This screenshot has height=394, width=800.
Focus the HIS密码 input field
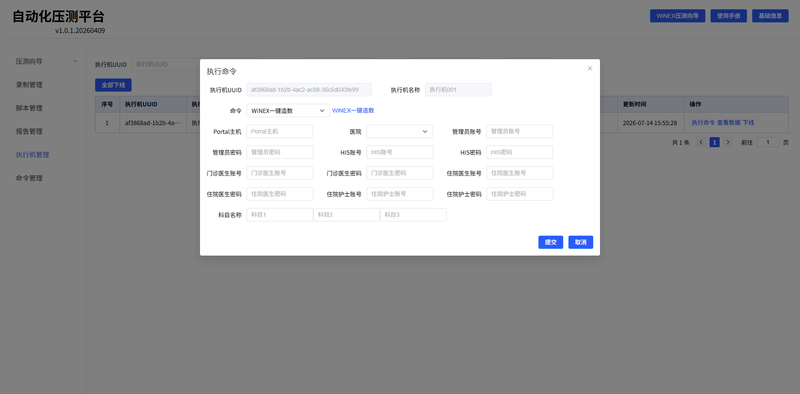pos(519,152)
